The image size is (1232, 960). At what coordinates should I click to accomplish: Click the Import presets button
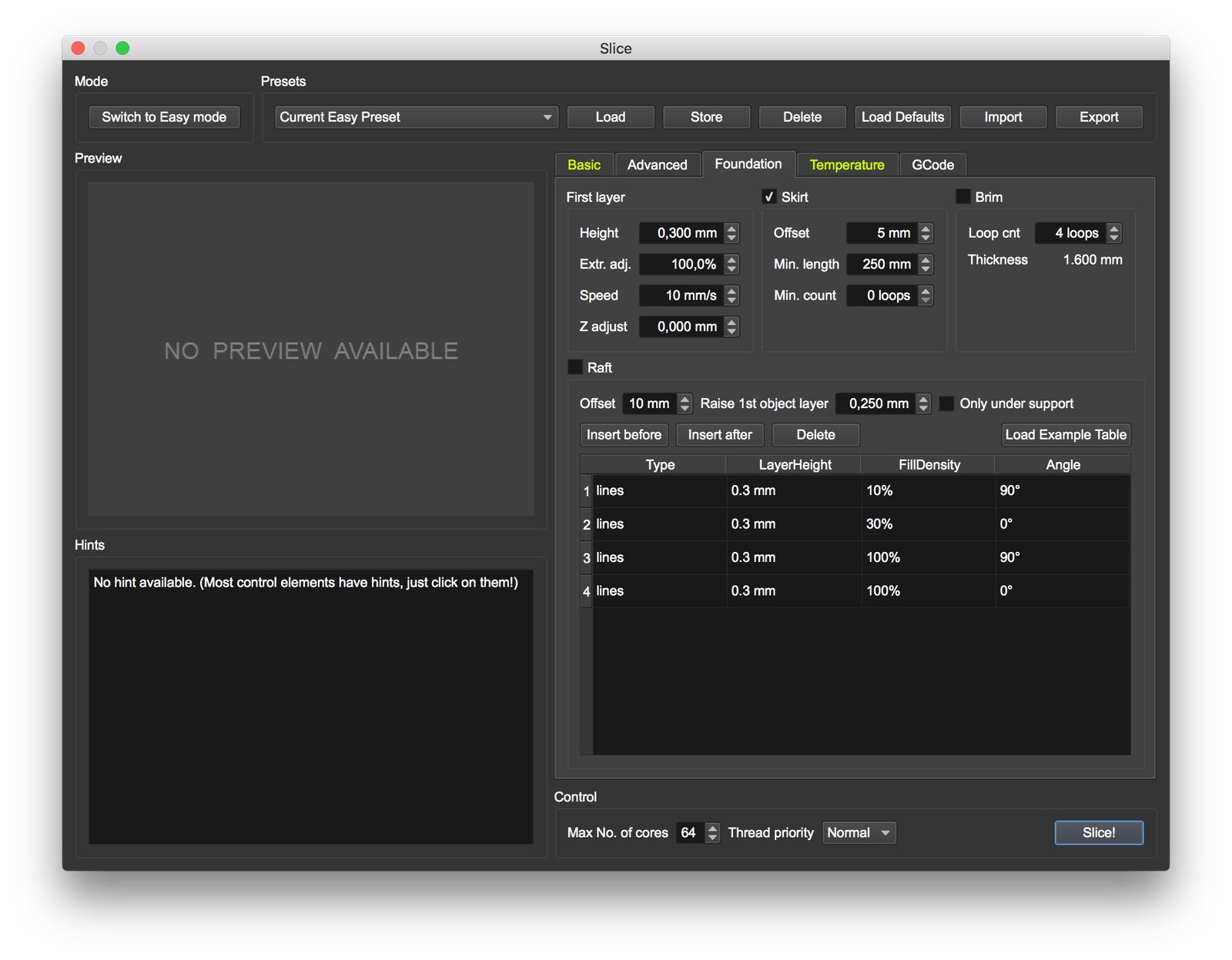(1003, 117)
